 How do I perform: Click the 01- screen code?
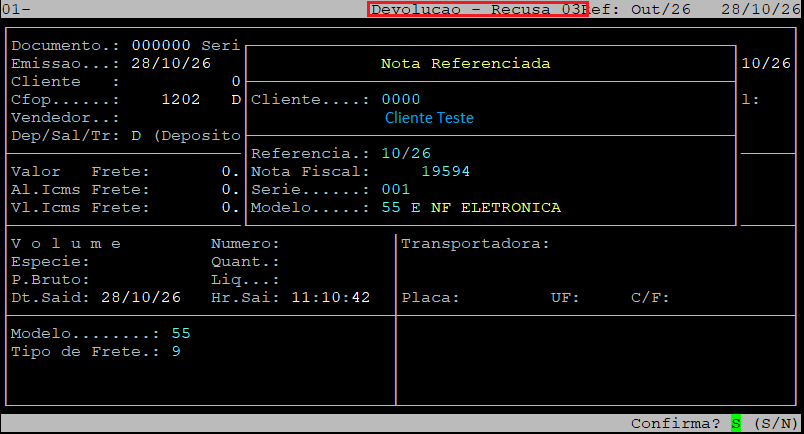(16, 10)
